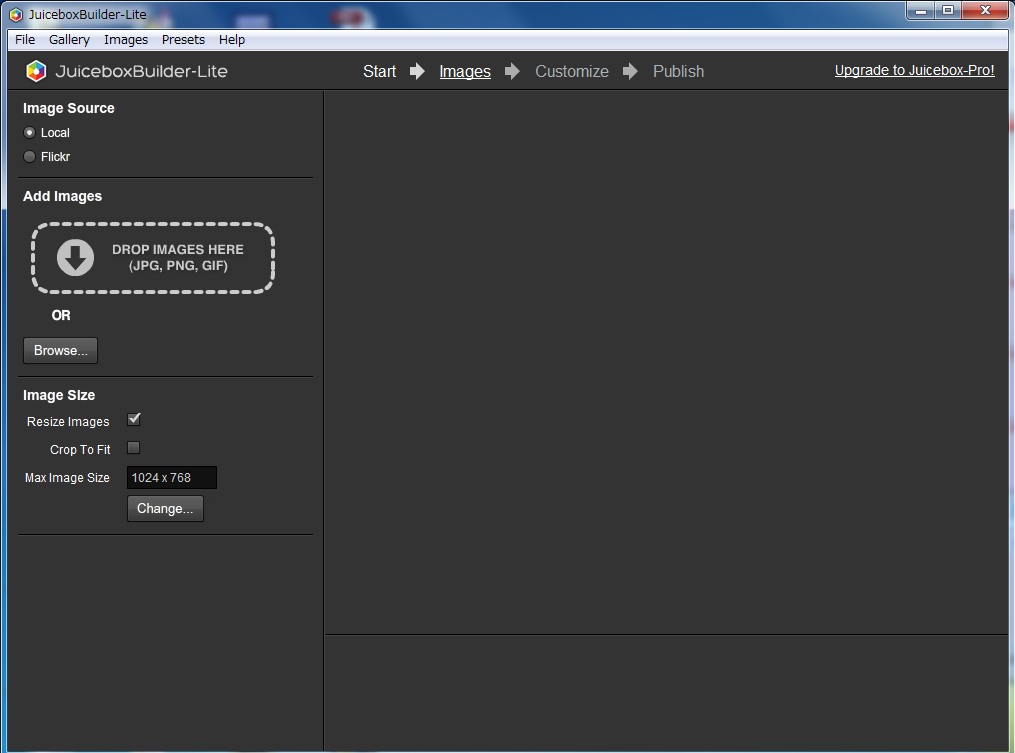Screen dimensions: 1015x753
Task: Enable the Crop To Fit checkbox
Action: coord(134,448)
